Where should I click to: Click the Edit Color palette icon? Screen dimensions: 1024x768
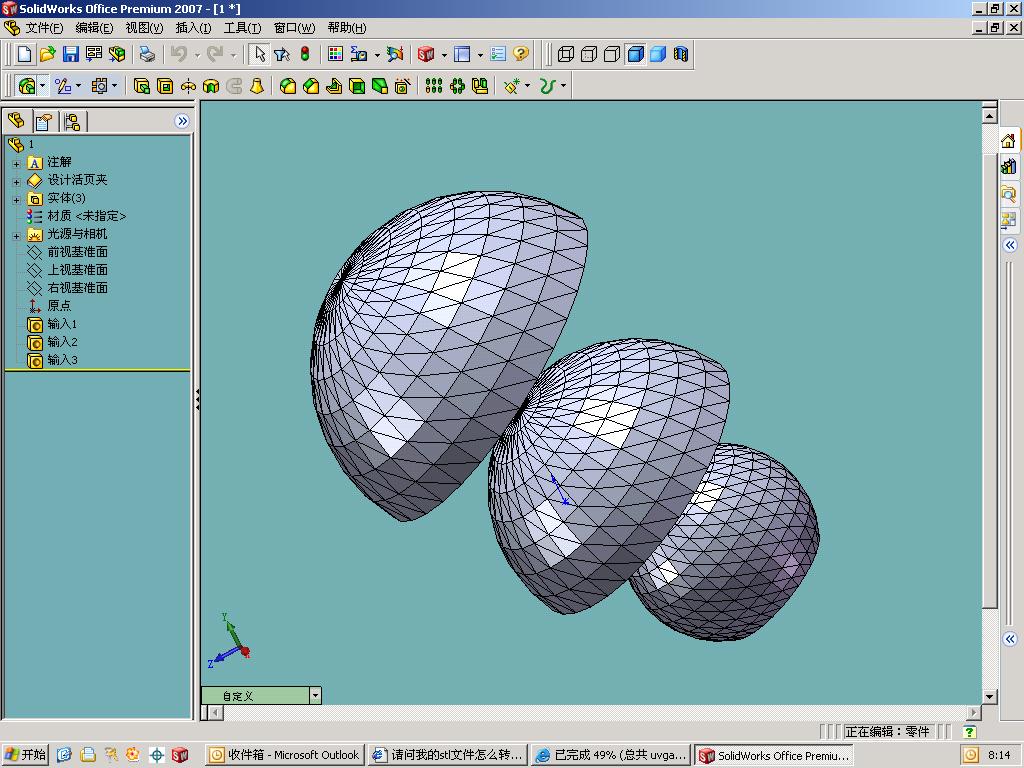(x=335, y=54)
